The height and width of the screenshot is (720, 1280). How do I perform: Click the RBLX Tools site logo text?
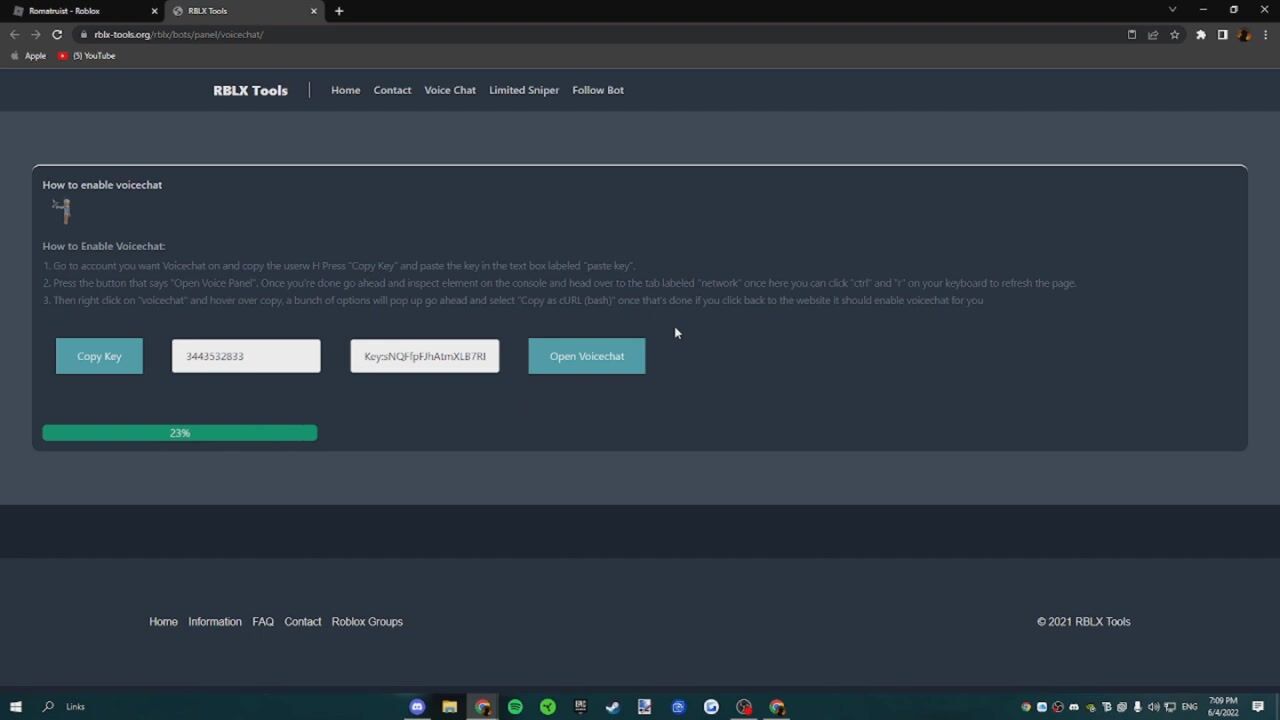coord(250,90)
